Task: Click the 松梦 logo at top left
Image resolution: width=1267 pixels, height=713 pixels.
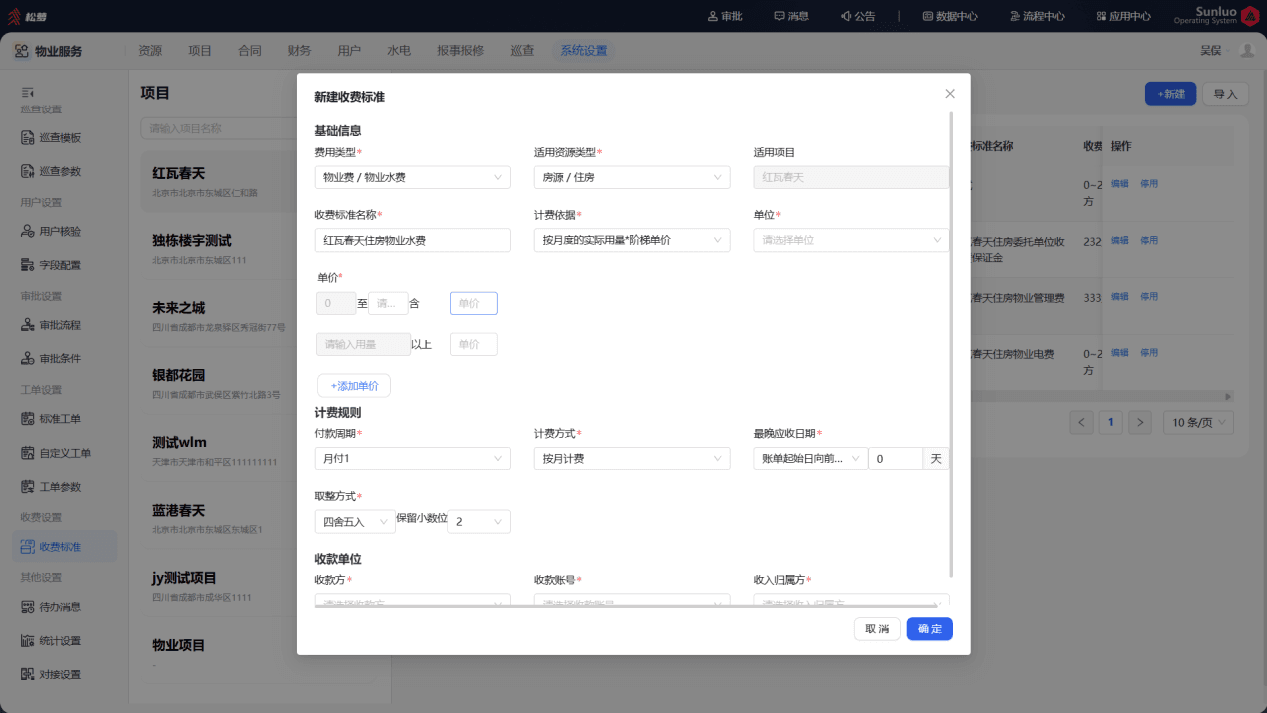Action: [29, 16]
